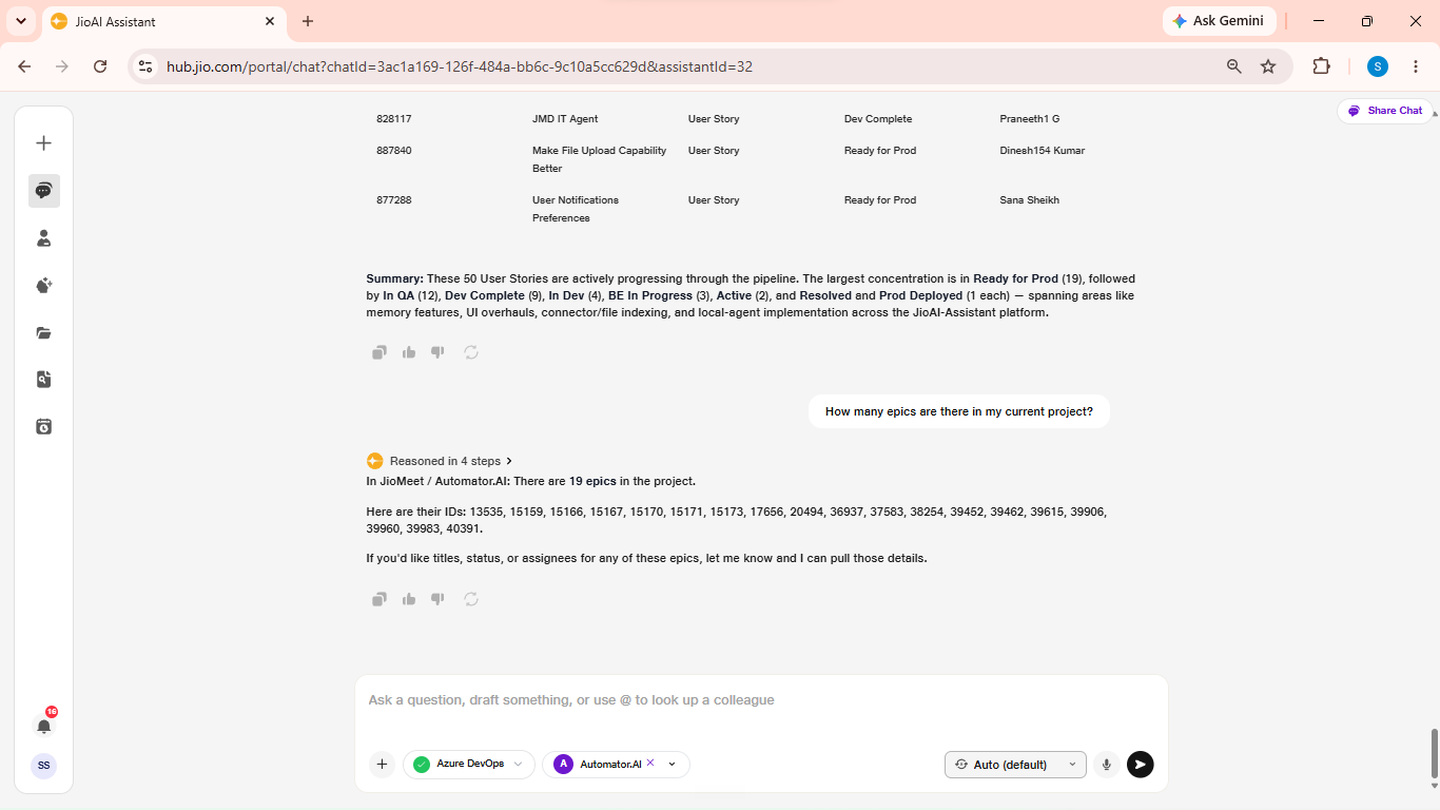Click the Dev Complete status cell

point(878,119)
